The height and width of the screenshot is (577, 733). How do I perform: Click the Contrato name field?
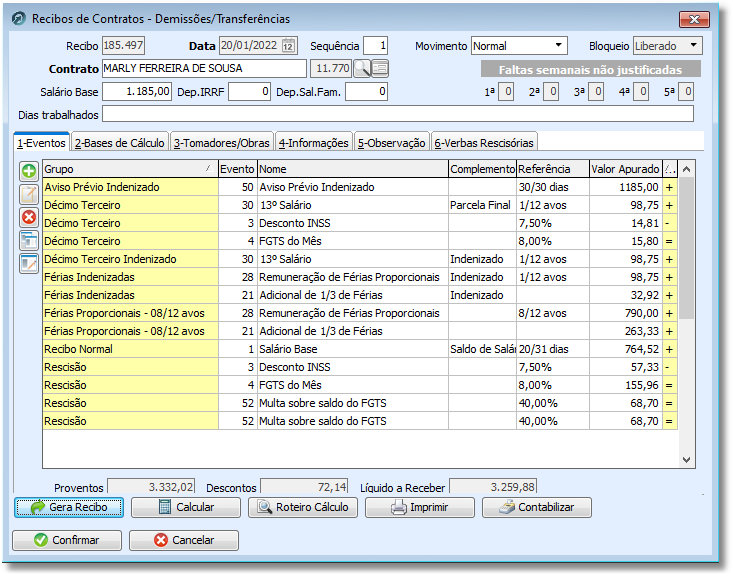(x=204, y=68)
